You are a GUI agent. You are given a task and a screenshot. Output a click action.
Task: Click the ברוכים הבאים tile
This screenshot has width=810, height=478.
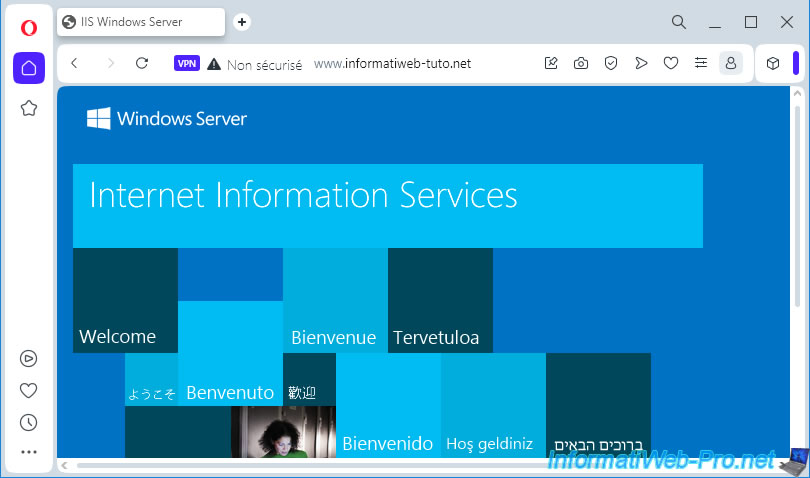(598, 405)
